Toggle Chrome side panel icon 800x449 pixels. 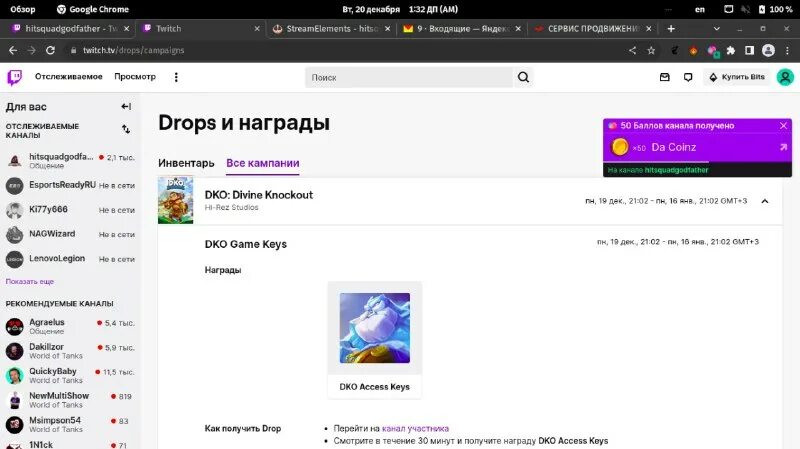pos(749,50)
